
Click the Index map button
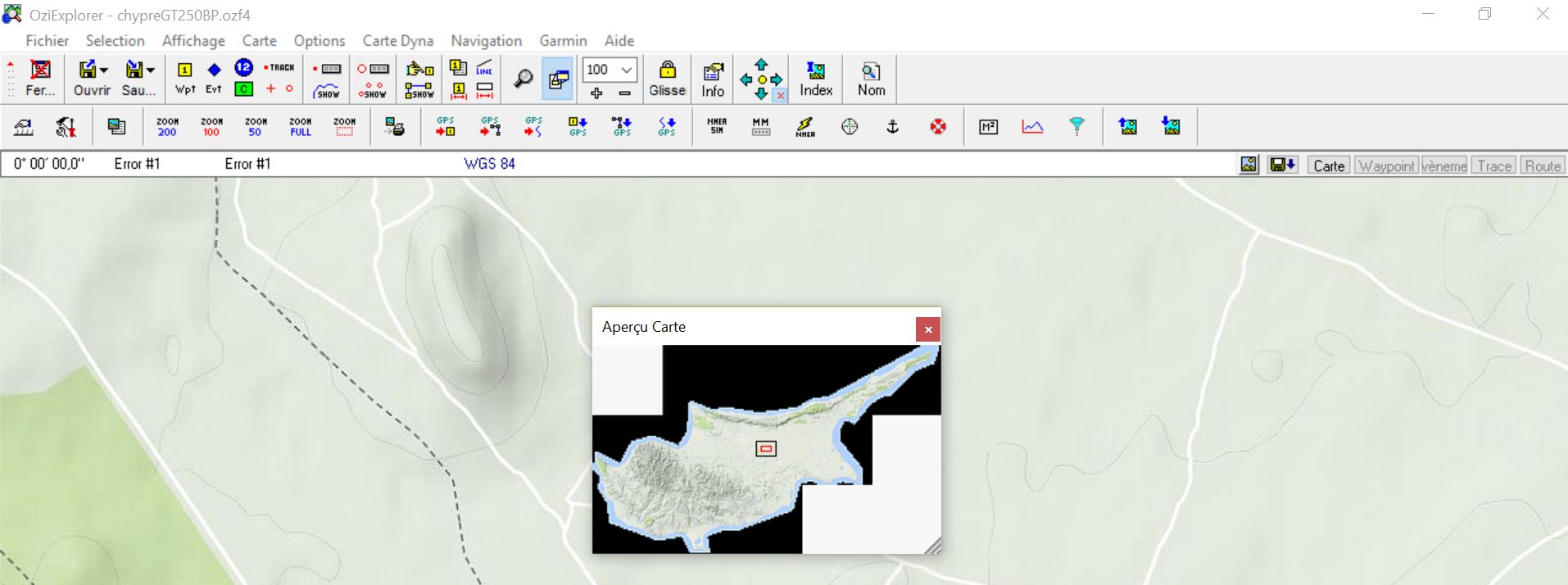pyautogui.click(x=815, y=79)
